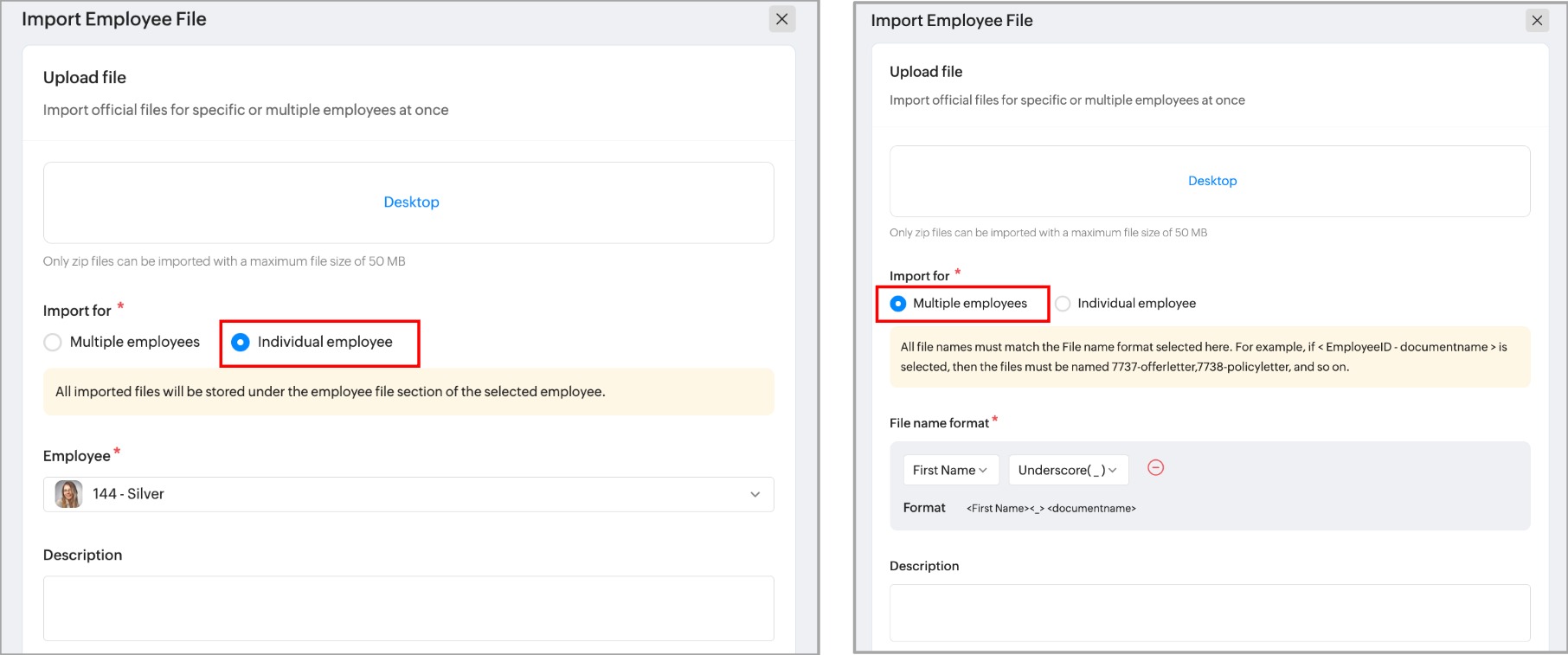
Task: Click the Desktop upload link in left dialog
Action: (411, 202)
